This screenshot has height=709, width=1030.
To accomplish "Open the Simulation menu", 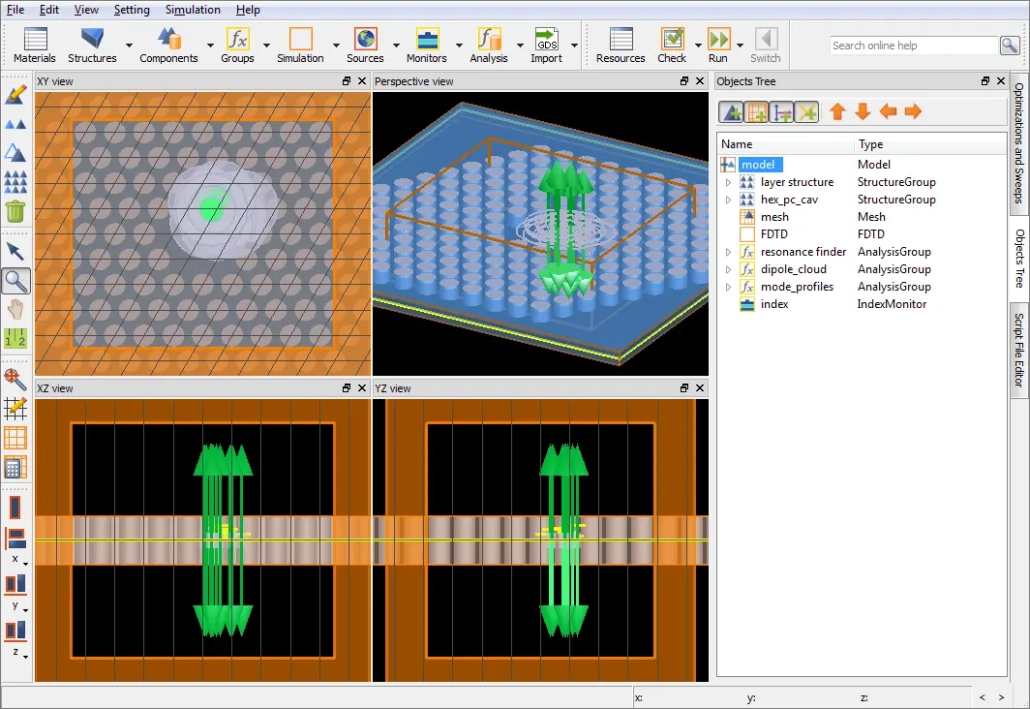I will (193, 10).
